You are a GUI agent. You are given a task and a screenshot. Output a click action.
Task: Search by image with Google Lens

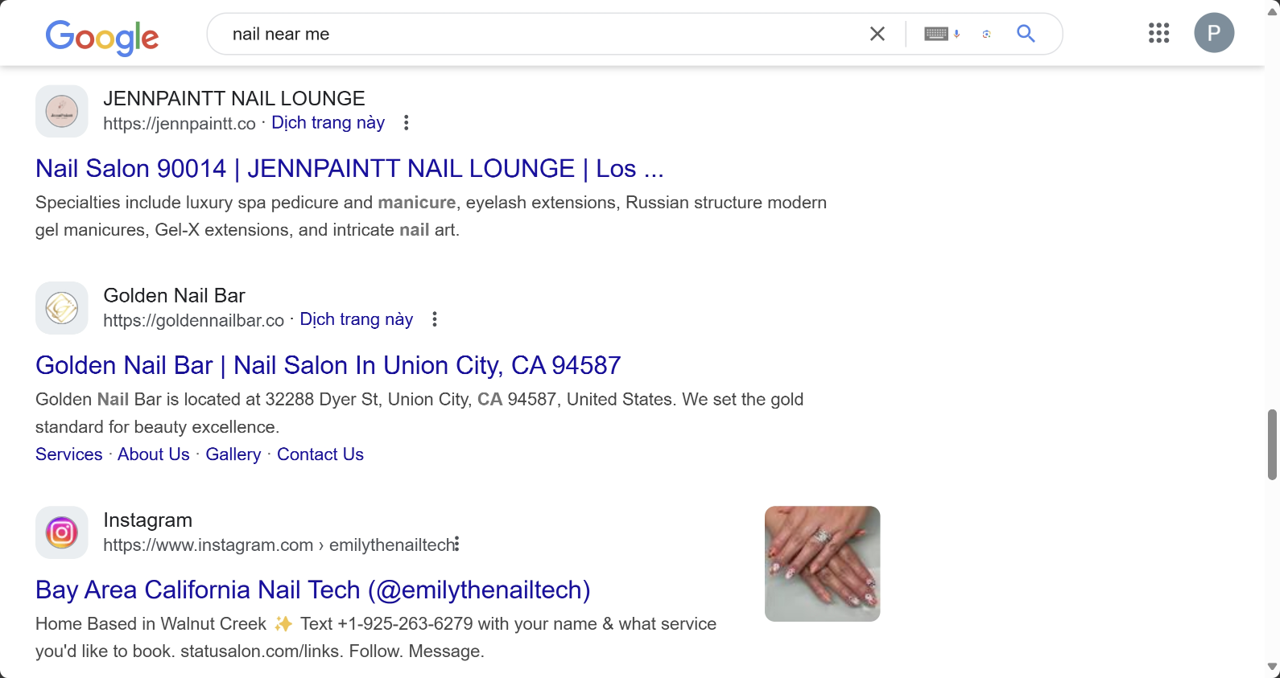(986, 34)
